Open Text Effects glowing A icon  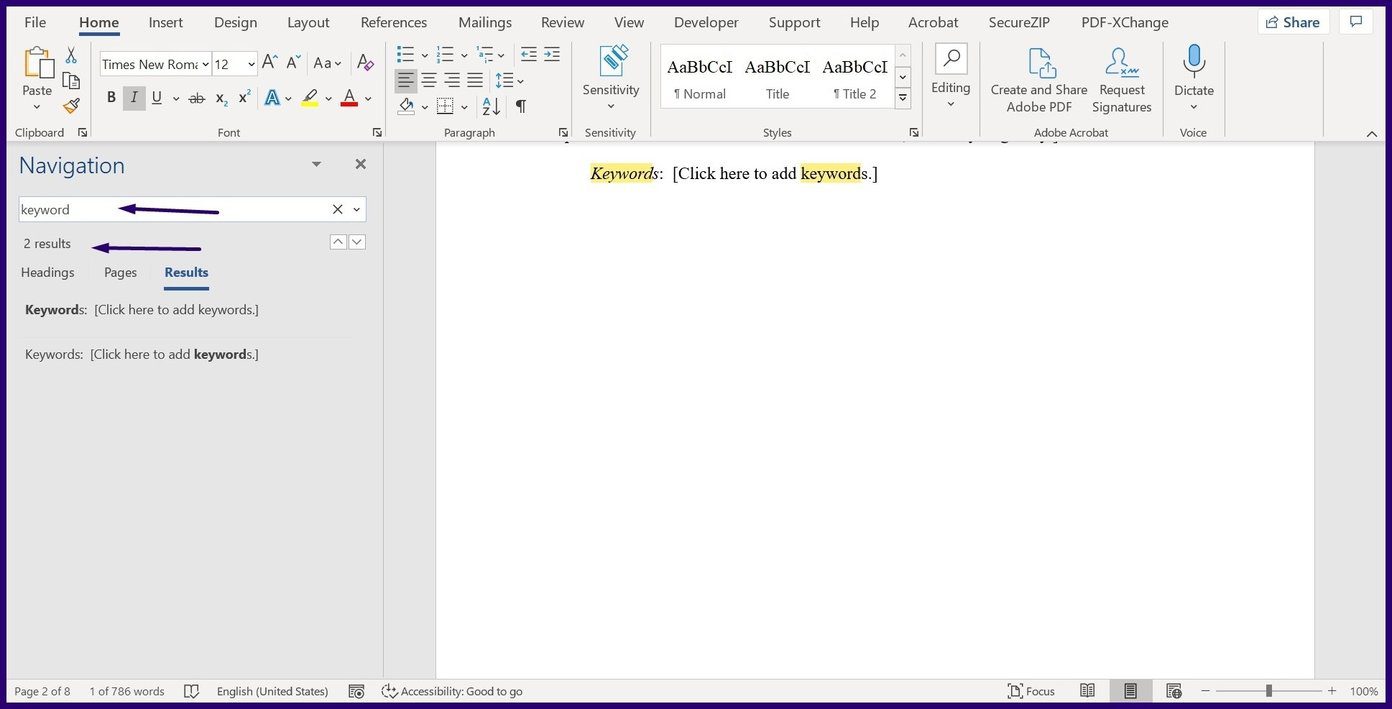tap(272, 98)
